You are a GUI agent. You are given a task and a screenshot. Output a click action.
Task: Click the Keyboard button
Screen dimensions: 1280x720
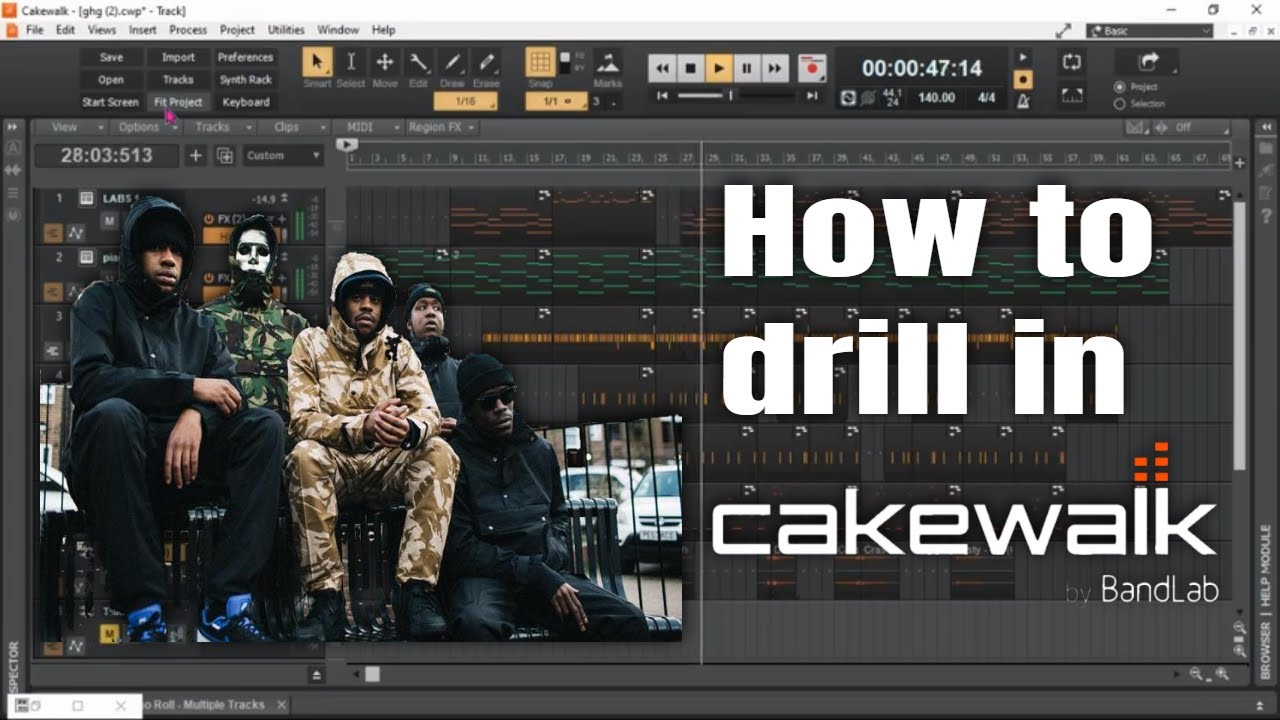(245, 102)
